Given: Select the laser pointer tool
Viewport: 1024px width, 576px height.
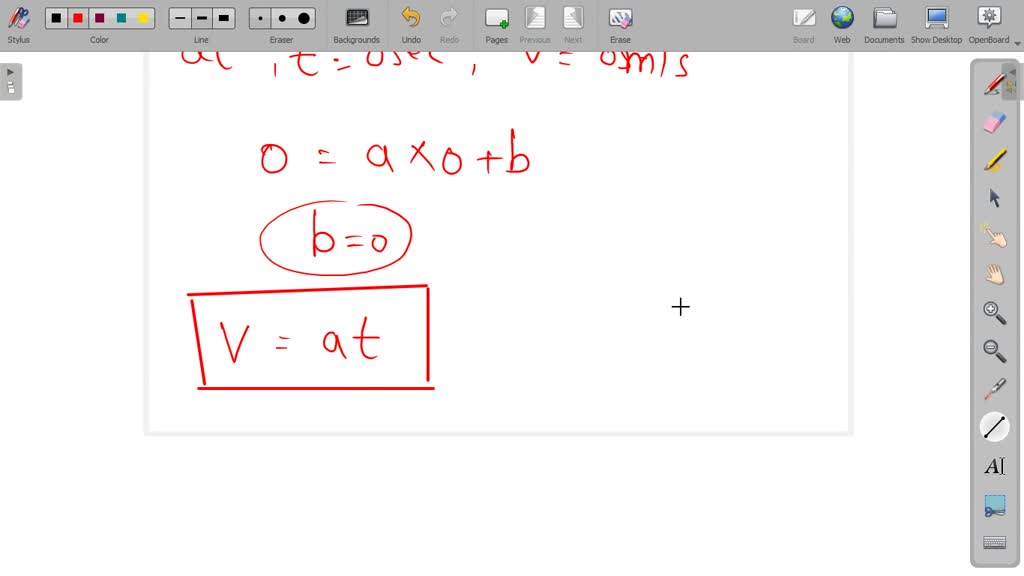Looking at the screenshot, I should pyautogui.click(x=994, y=389).
